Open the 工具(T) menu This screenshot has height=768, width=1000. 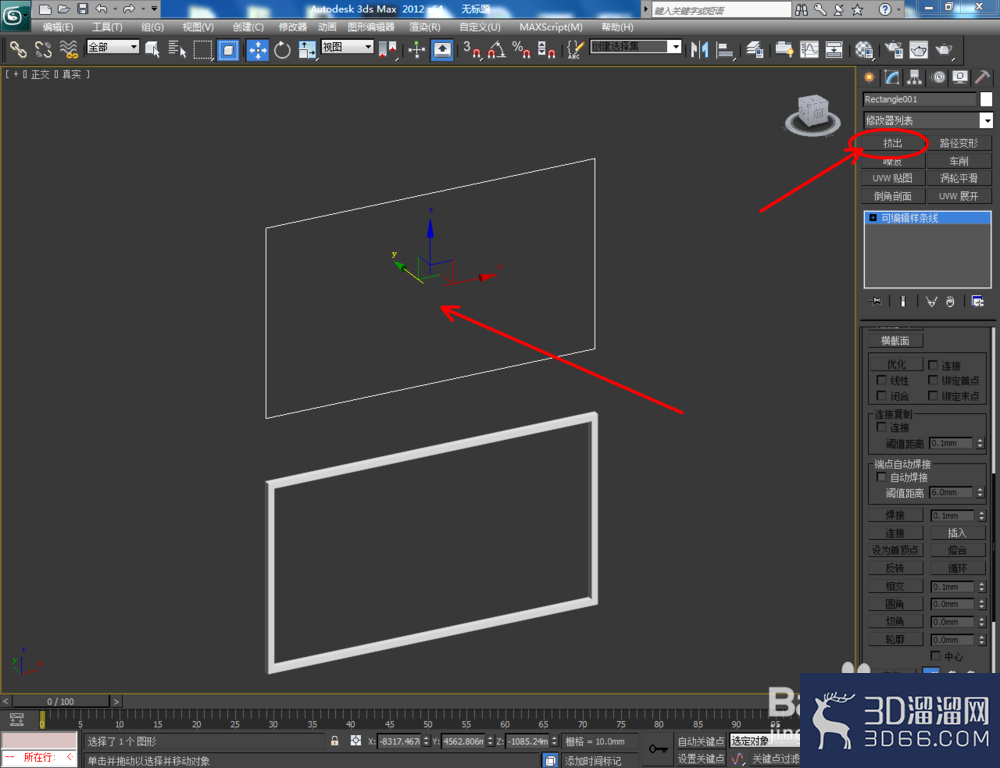pos(107,27)
